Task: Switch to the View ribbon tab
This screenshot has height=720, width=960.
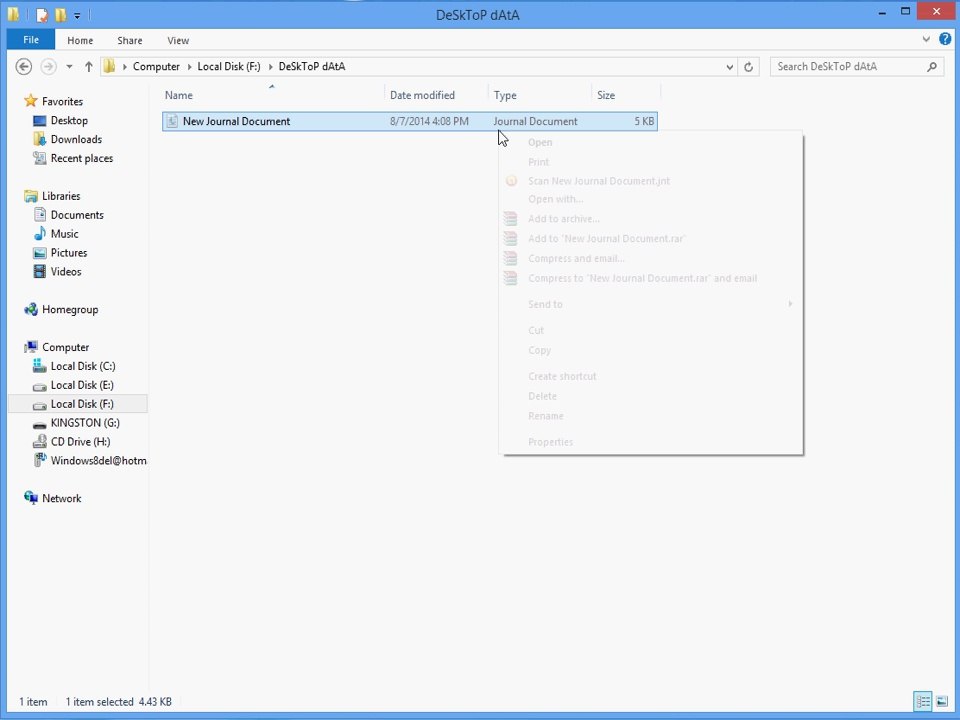Action: click(x=178, y=40)
